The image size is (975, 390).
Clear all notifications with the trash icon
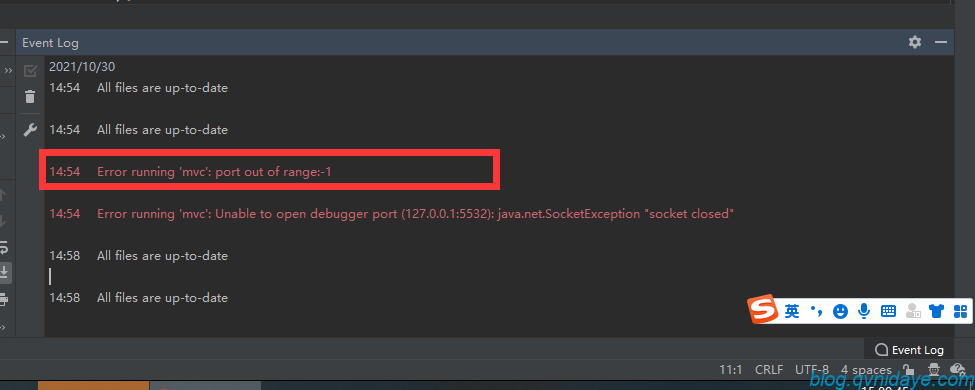pos(30,97)
